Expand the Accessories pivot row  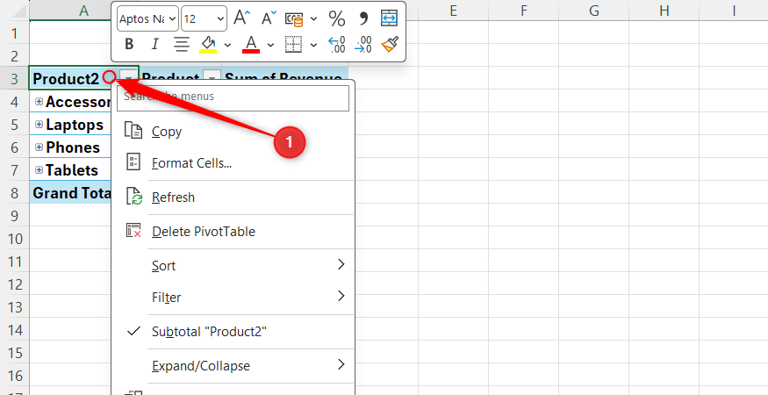coord(39,101)
